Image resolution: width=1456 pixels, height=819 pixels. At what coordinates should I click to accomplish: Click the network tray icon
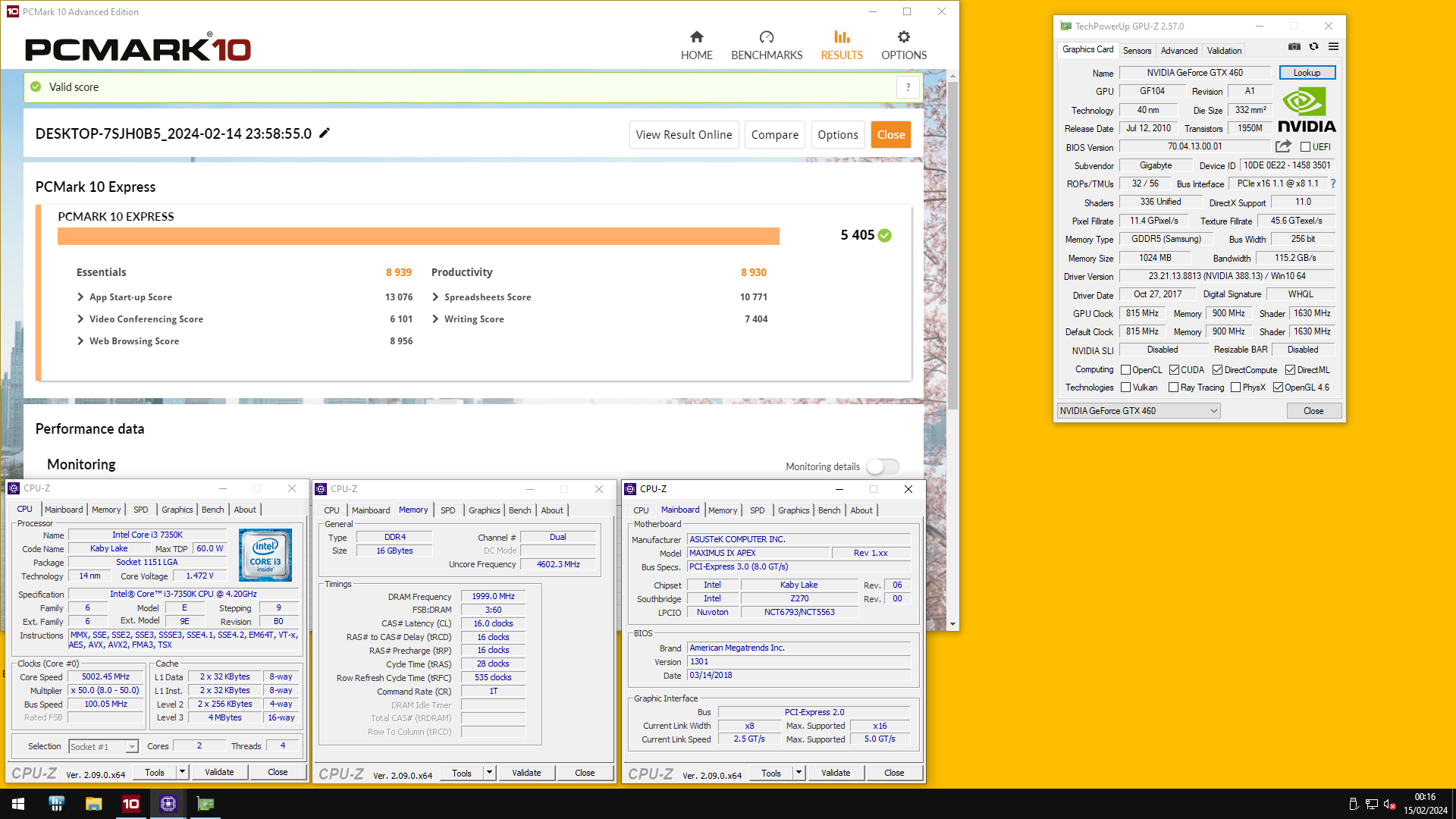(x=1372, y=804)
